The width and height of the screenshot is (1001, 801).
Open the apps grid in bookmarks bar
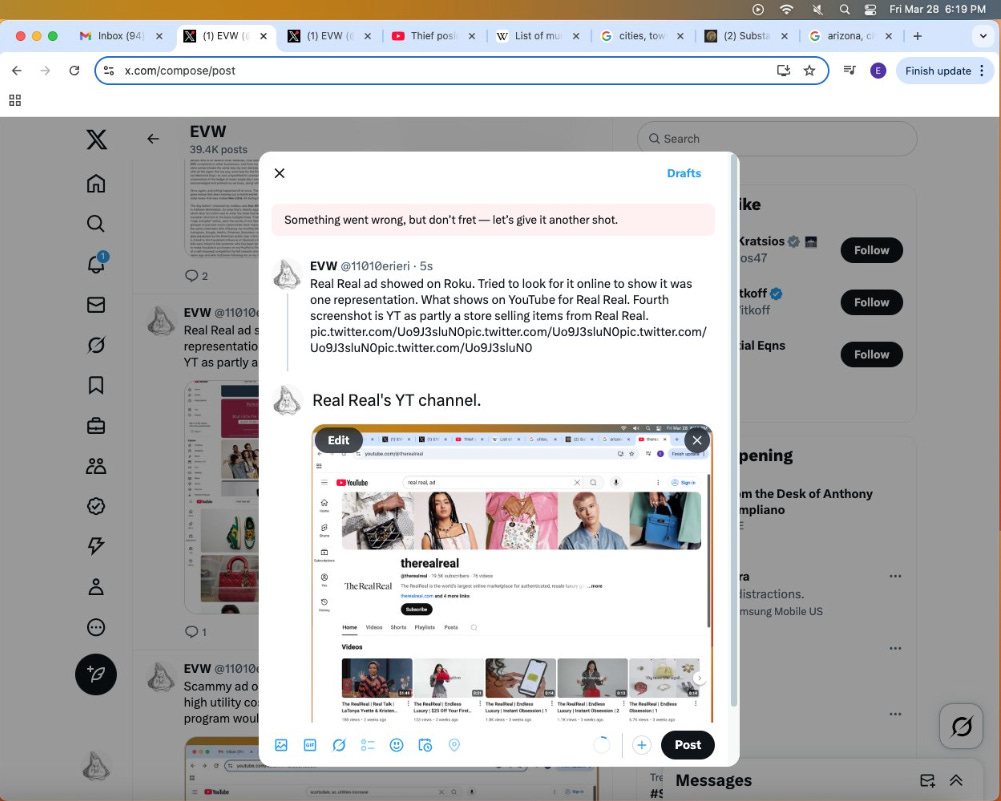(15, 100)
